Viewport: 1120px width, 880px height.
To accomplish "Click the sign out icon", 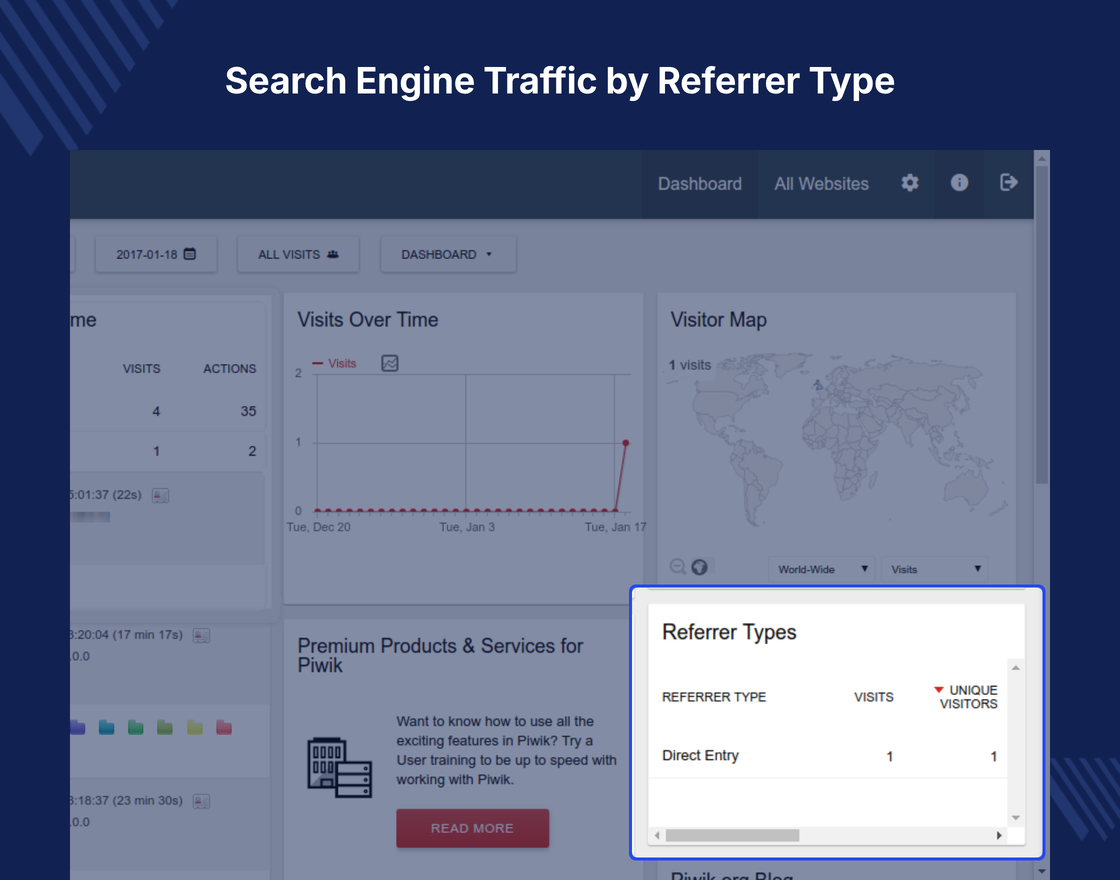I will [1009, 183].
